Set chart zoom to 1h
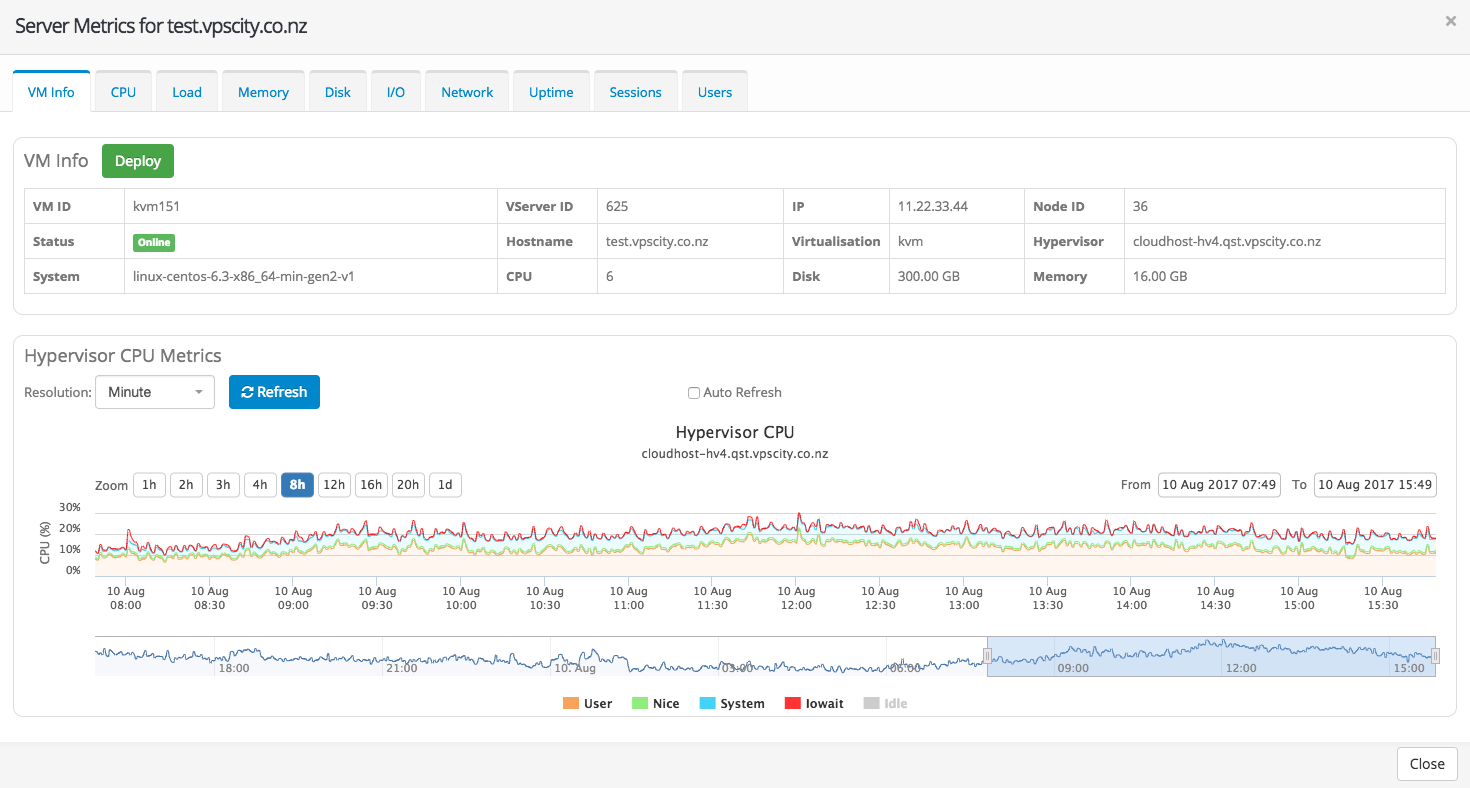Viewport: 1470px width, 788px height. tap(149, 485)
